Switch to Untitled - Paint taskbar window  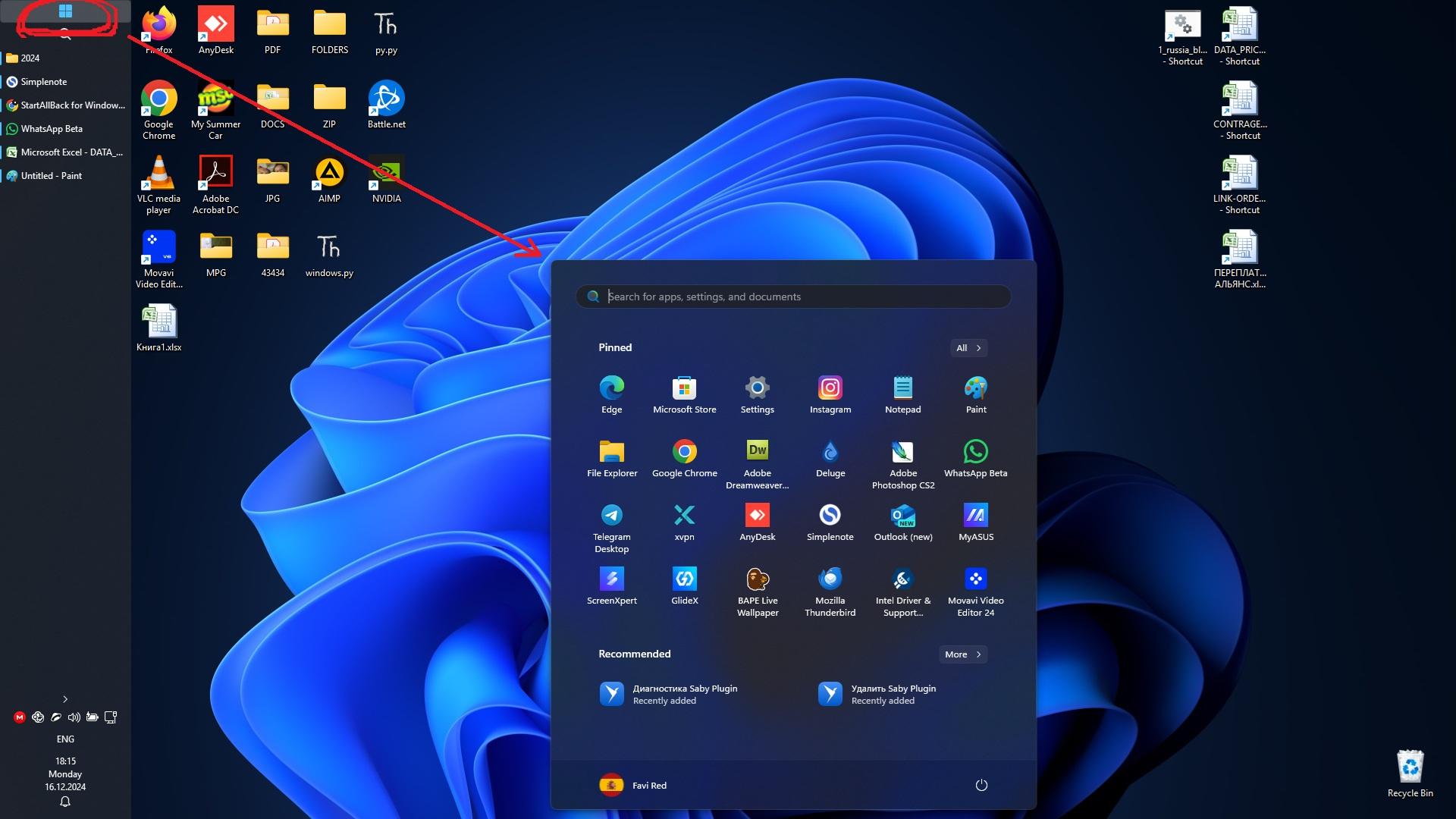(x=65, y=176)
